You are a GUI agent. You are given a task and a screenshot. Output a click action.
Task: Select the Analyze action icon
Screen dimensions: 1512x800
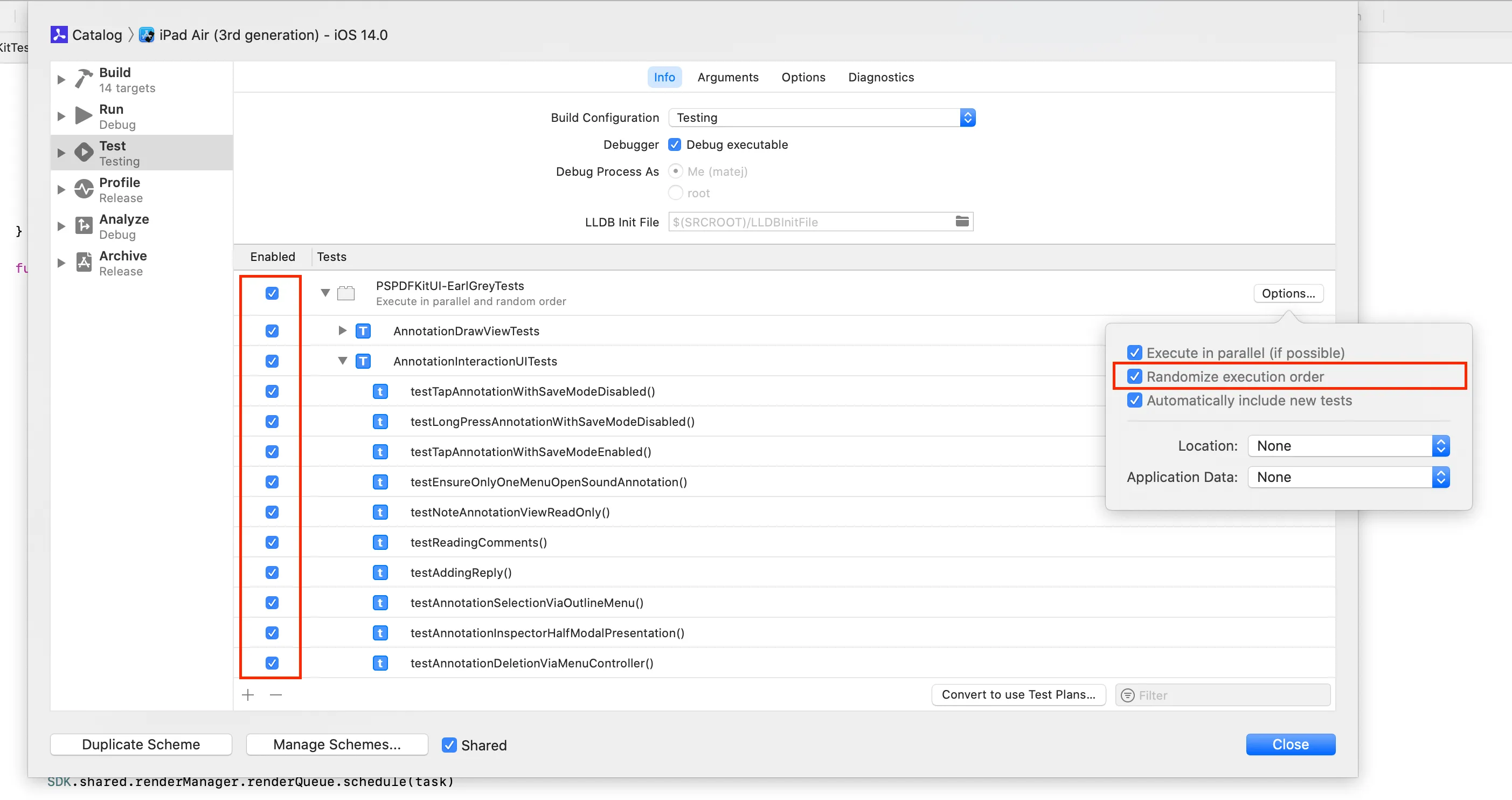pos(83,225)
